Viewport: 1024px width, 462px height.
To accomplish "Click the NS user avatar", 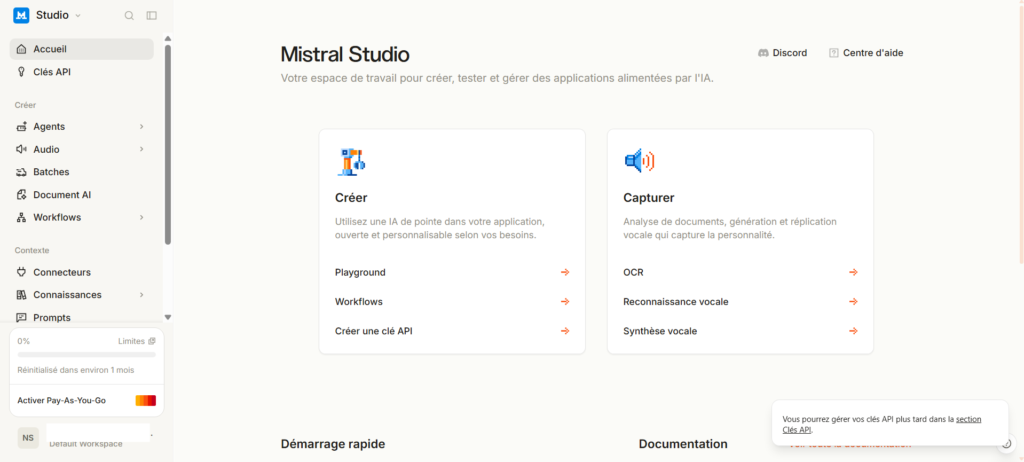I will tap(28, 438).
